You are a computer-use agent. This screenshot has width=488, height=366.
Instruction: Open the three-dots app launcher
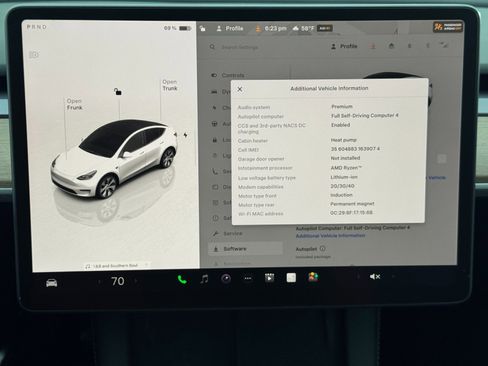click(x=248, y=278)
